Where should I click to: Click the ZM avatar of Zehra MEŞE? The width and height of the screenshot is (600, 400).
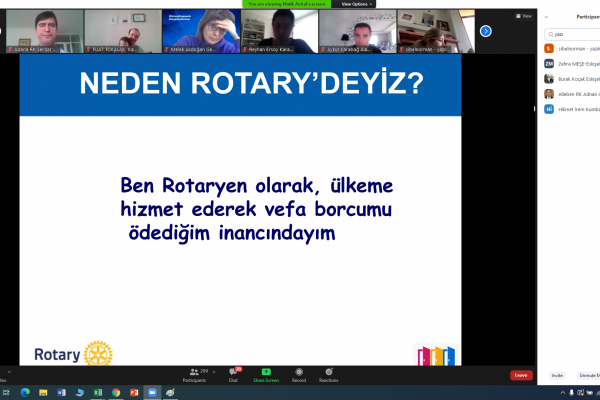549,64
